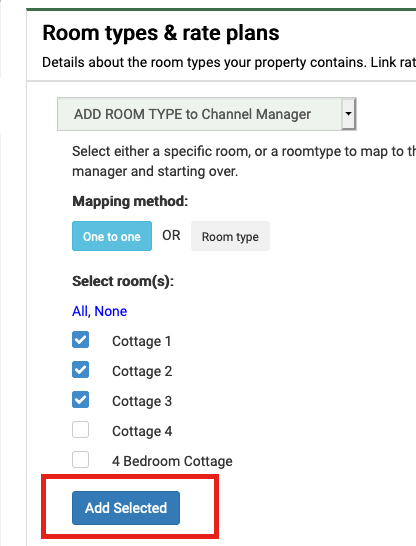Viewport: 416px width, 546px height.
Task: Click the arrow on the room type selector
Action: tap(348, 114)
